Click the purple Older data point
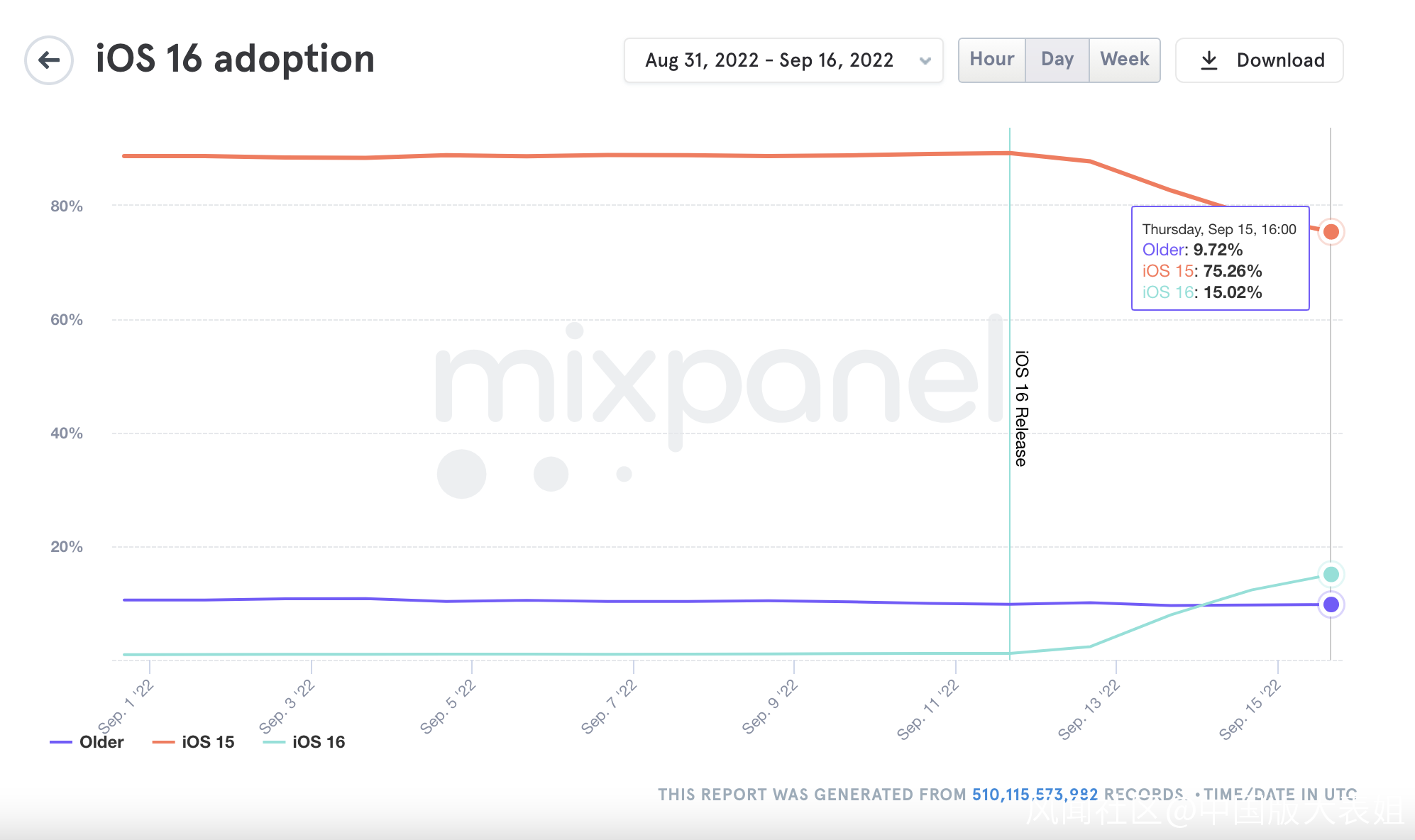 tap(1331, 604)
